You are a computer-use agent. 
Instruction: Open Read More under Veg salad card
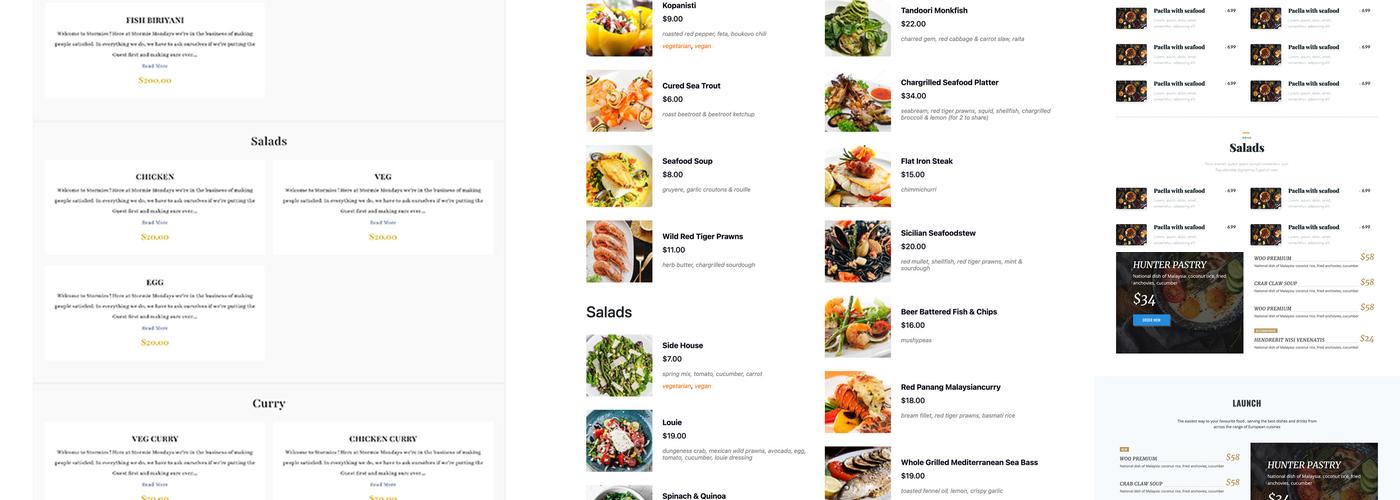pos(383,222)
